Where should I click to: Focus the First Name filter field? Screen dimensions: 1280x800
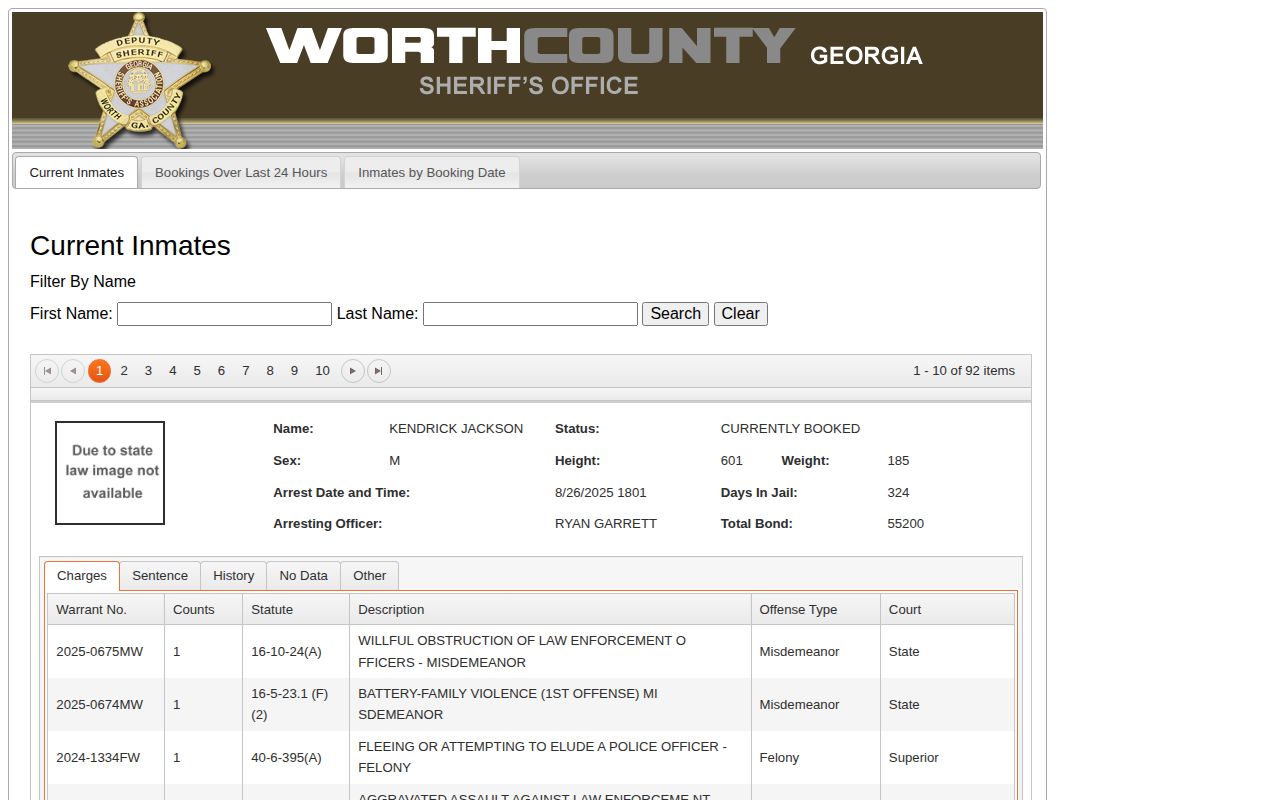pyautogui.click(x=224, y=314)
